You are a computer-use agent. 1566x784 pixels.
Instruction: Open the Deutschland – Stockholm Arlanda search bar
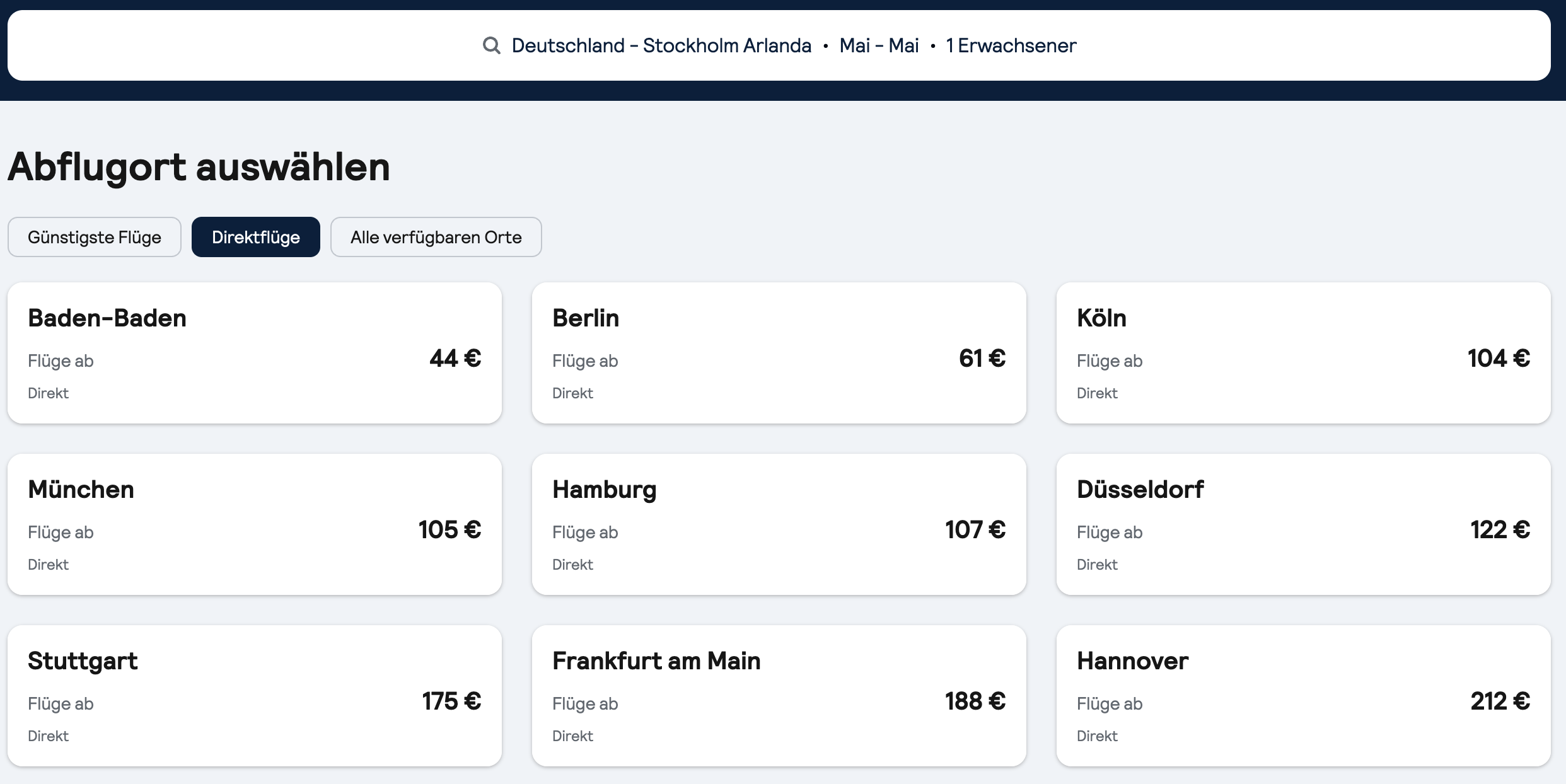(x=779, y=45)
